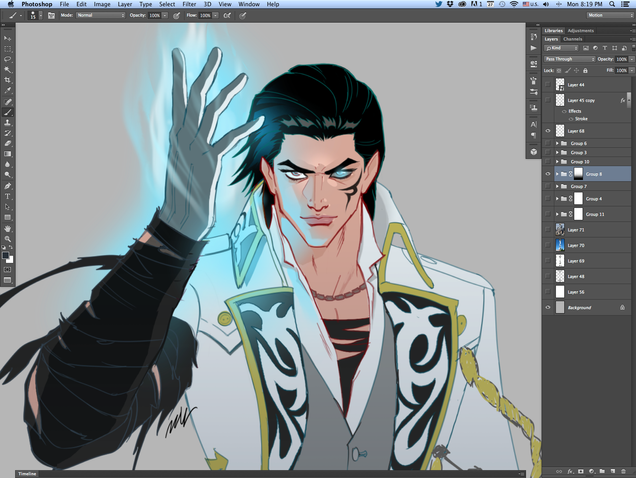Select the Lasso tool
The image size is (636, 478).
tap(7, 59)
